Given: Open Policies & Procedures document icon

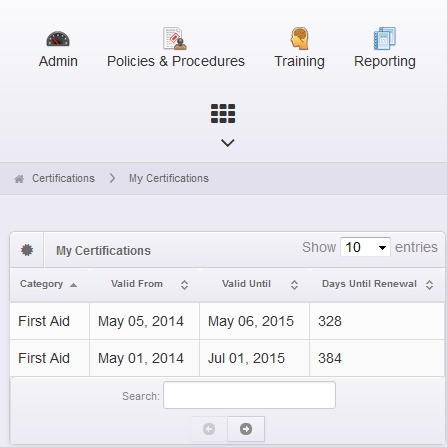Looking at the screenshot, I should [175, 38].
